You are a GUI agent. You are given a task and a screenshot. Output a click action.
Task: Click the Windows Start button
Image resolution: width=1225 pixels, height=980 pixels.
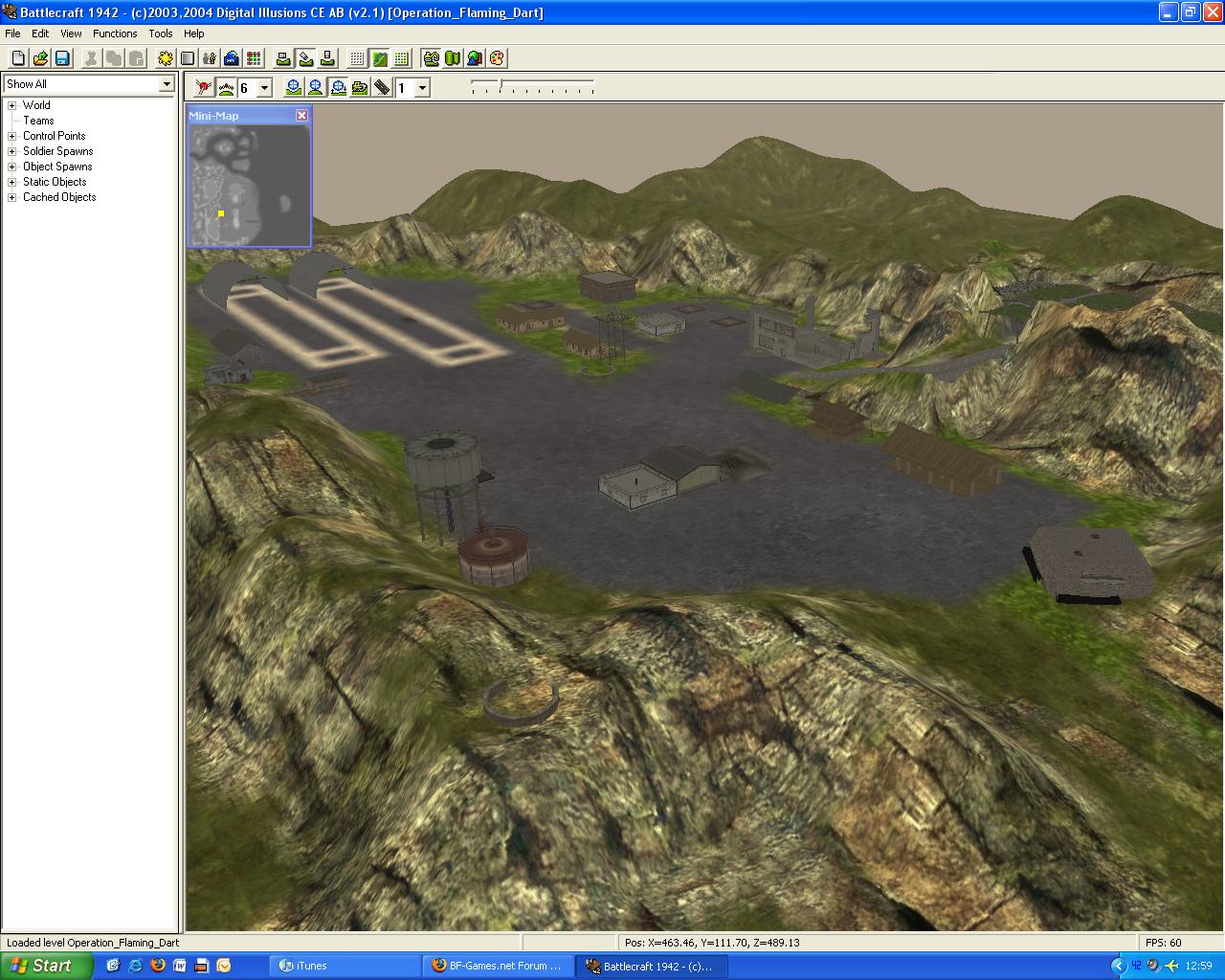point(44,966)
